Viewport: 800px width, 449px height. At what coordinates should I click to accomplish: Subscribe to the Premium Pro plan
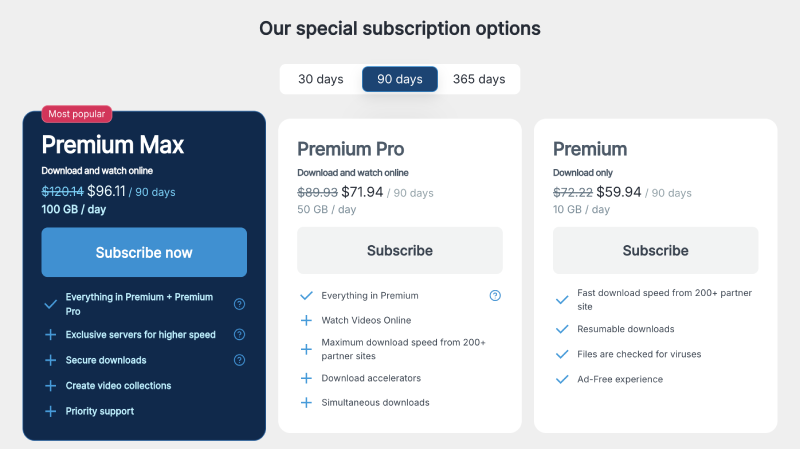tap(400, 250)
